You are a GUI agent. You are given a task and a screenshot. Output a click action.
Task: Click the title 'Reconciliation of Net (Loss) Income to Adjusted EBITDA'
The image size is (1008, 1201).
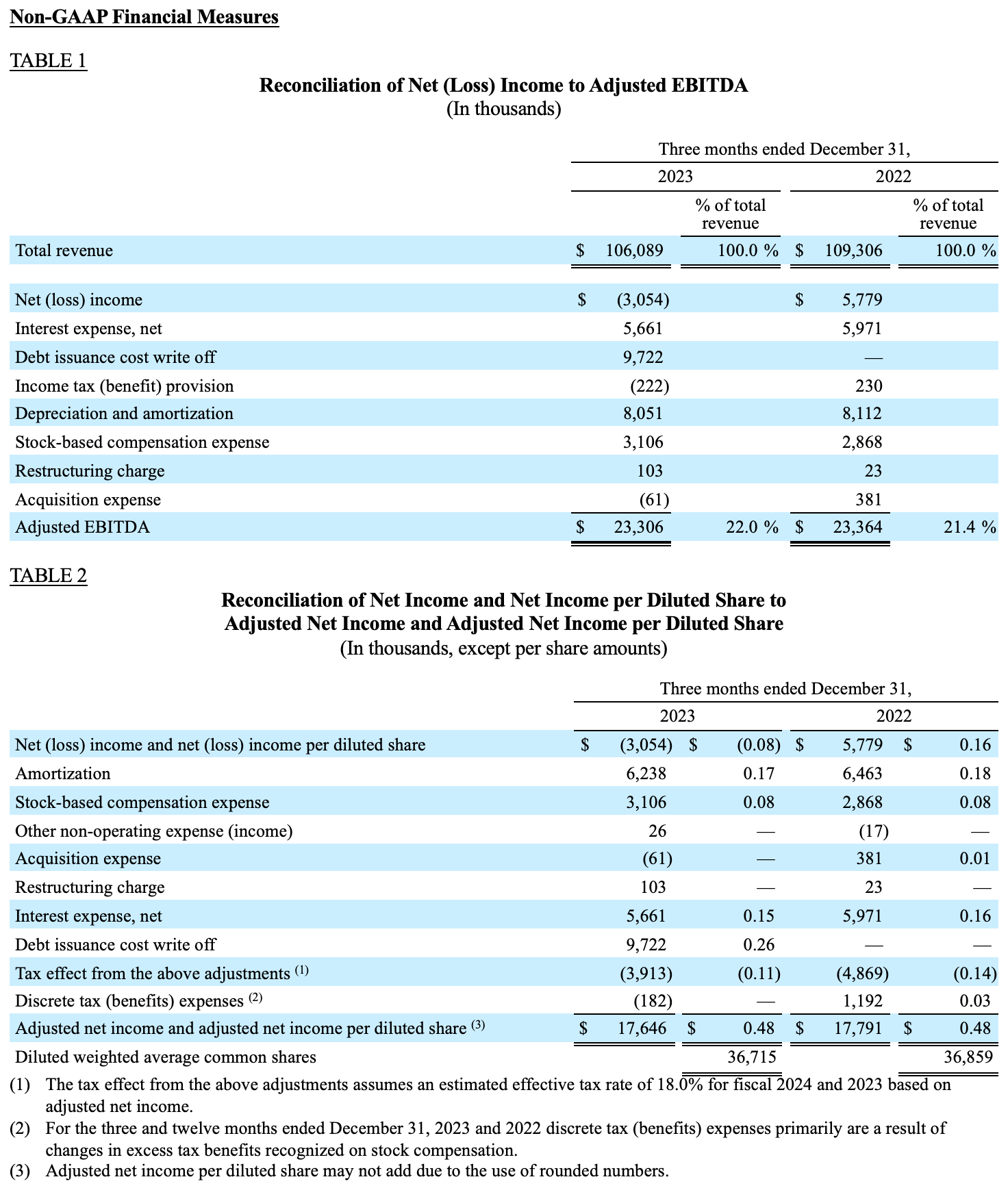point(503,86)
